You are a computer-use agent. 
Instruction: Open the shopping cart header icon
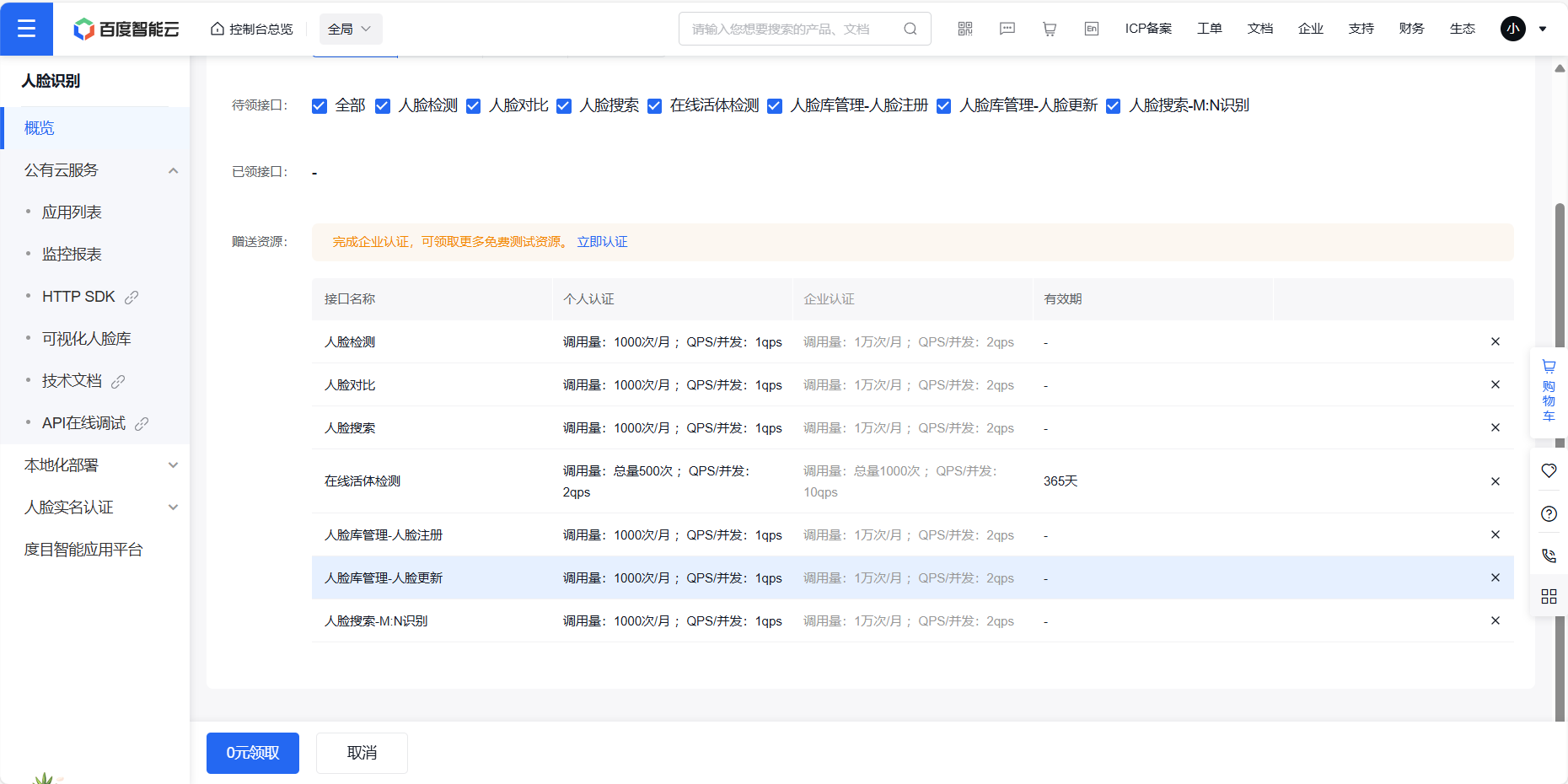pos(1050,29)
